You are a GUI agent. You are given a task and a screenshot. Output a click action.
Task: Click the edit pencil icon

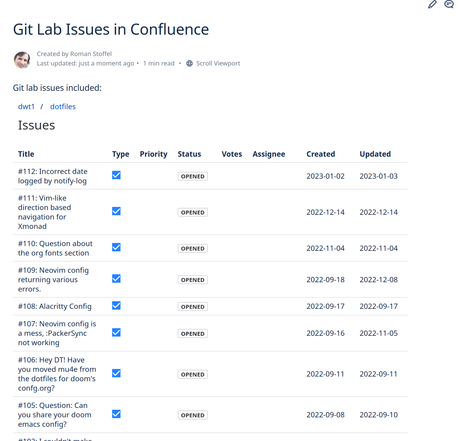432,4
